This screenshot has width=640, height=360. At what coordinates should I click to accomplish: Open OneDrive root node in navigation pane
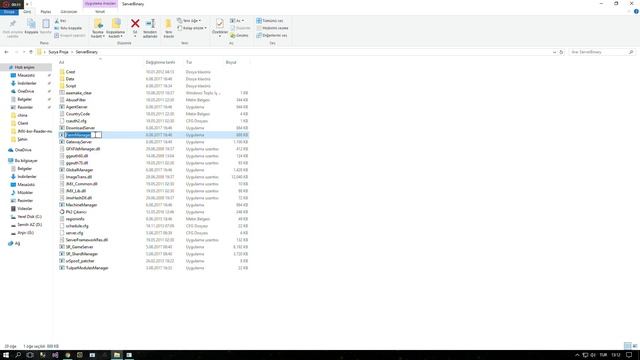tap(23, 150)
